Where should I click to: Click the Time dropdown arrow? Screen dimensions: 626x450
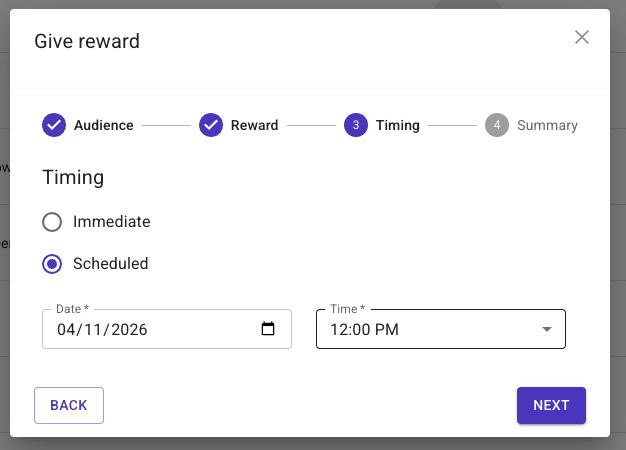[546, 329]
